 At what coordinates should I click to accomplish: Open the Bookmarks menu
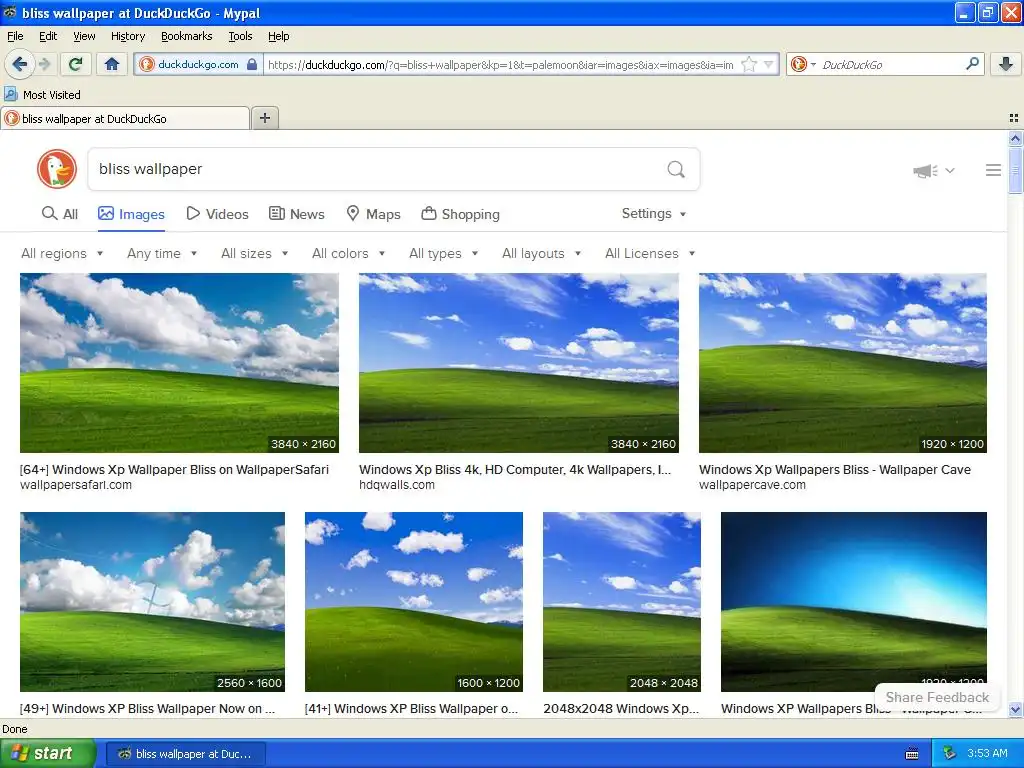point(186,36)
